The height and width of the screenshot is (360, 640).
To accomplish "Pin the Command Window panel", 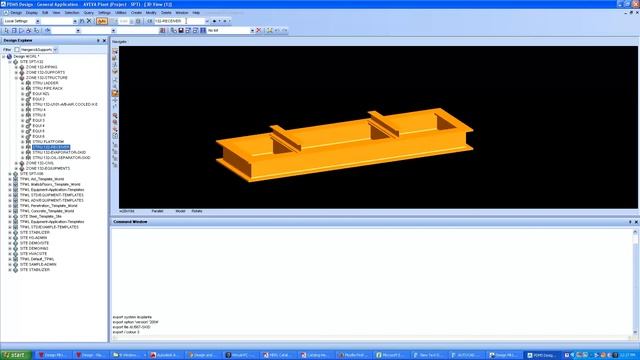I will pos(630,222).
